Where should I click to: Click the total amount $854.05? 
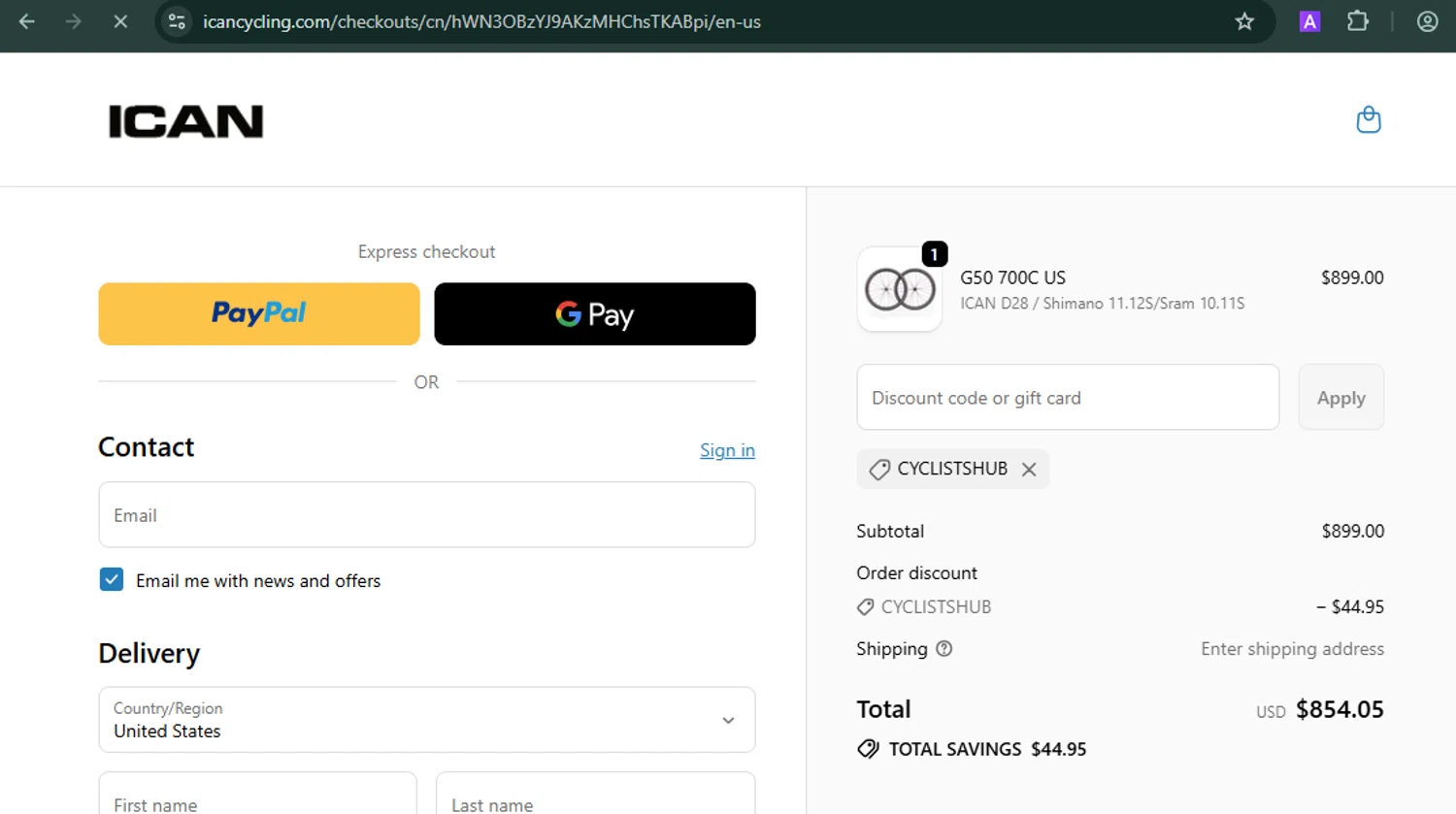1340,709
